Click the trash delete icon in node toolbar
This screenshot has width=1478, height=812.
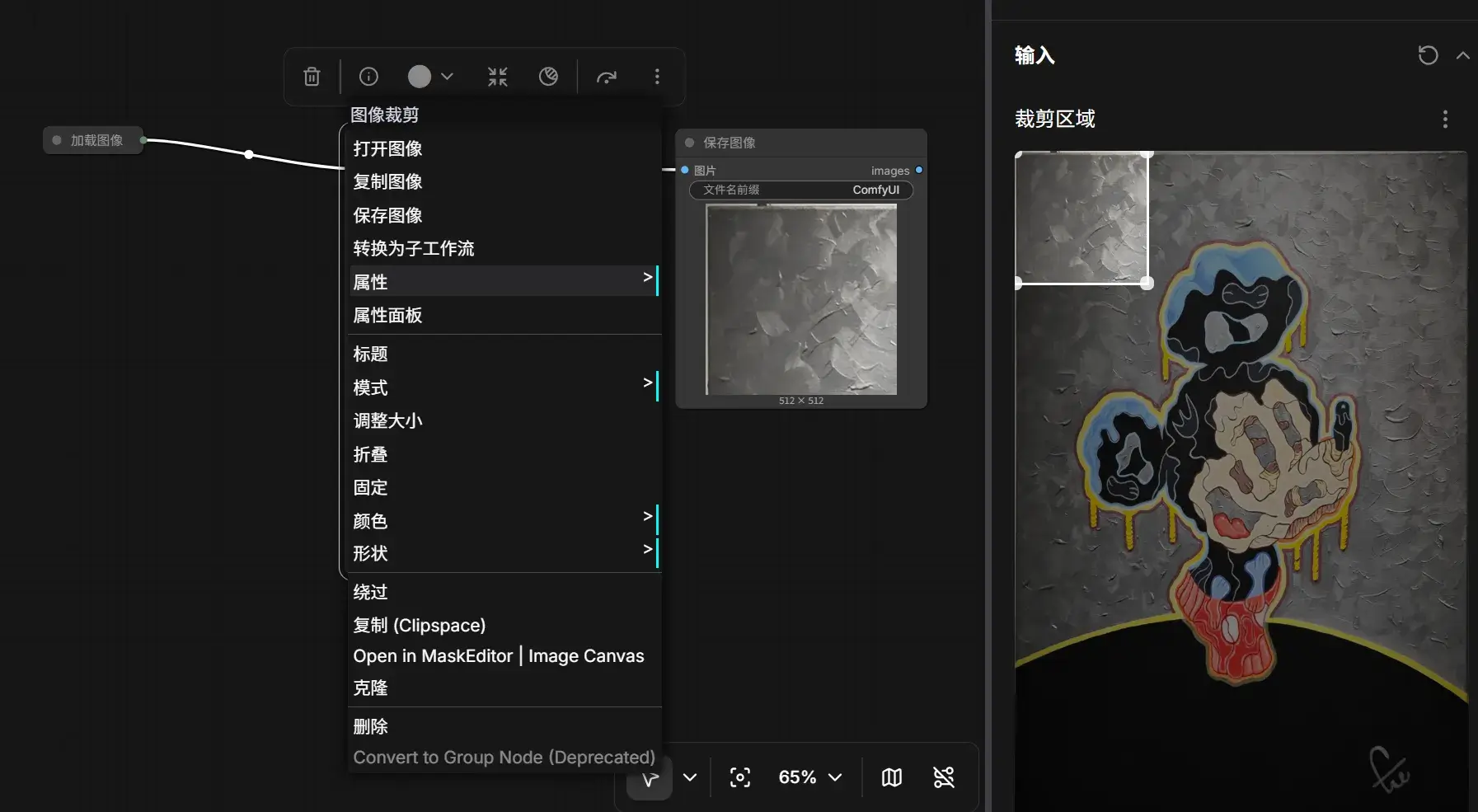pos(312,77)
